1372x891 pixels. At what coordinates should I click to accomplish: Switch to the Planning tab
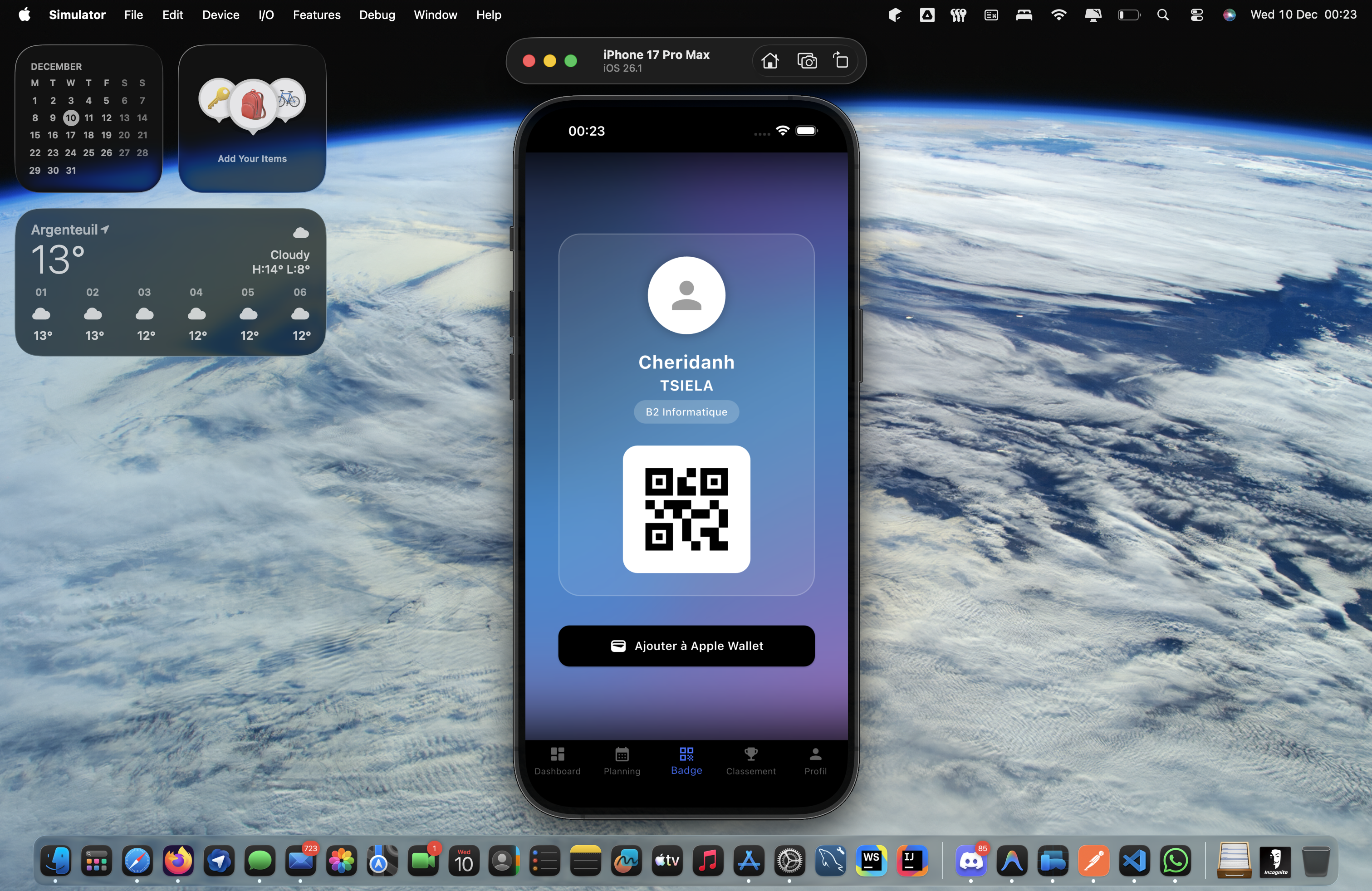coord(622,761)
